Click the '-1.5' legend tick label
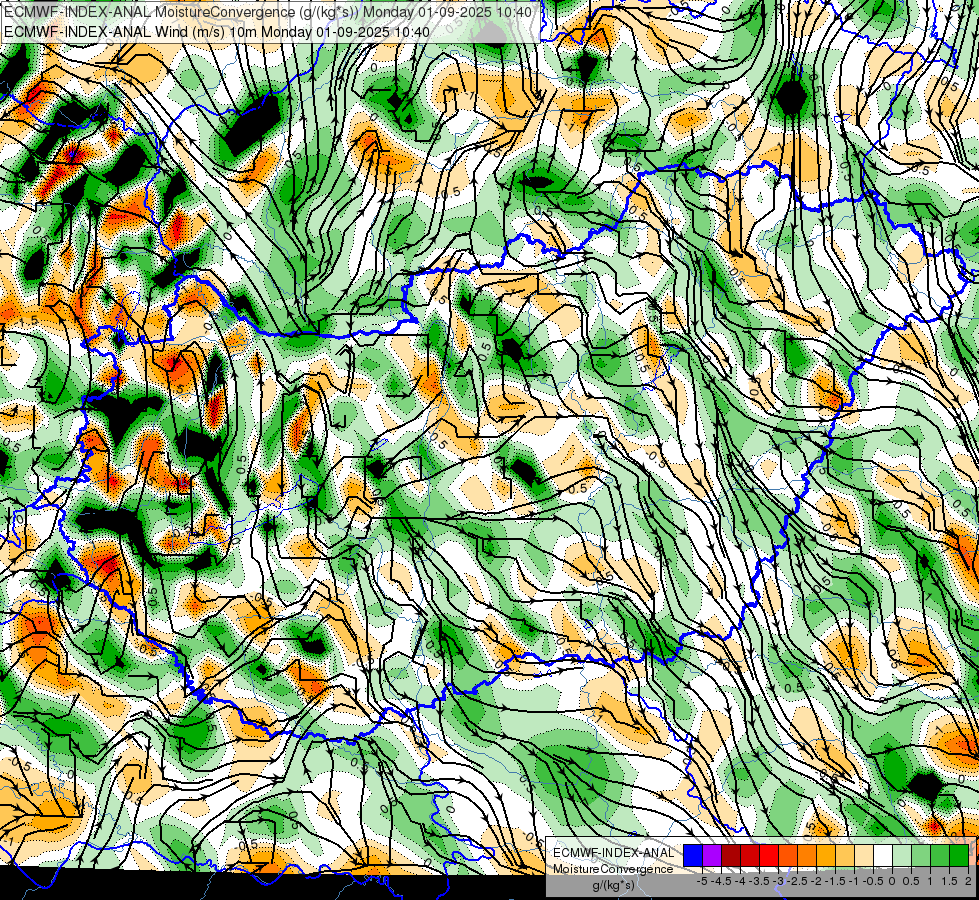This screenshot has width=979, height=900. (835, 881)
